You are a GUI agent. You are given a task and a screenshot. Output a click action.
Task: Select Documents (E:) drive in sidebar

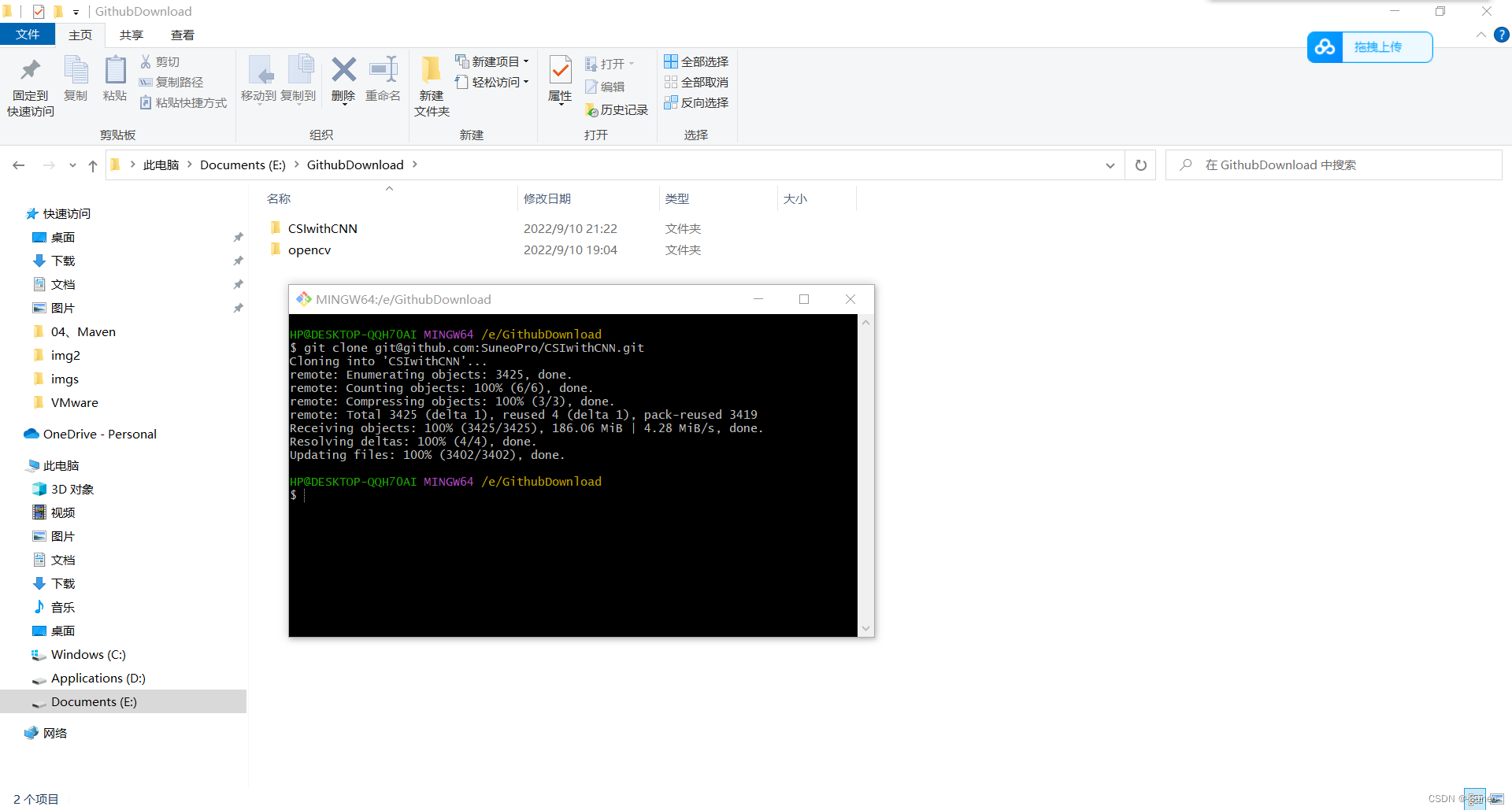(94, 701)
